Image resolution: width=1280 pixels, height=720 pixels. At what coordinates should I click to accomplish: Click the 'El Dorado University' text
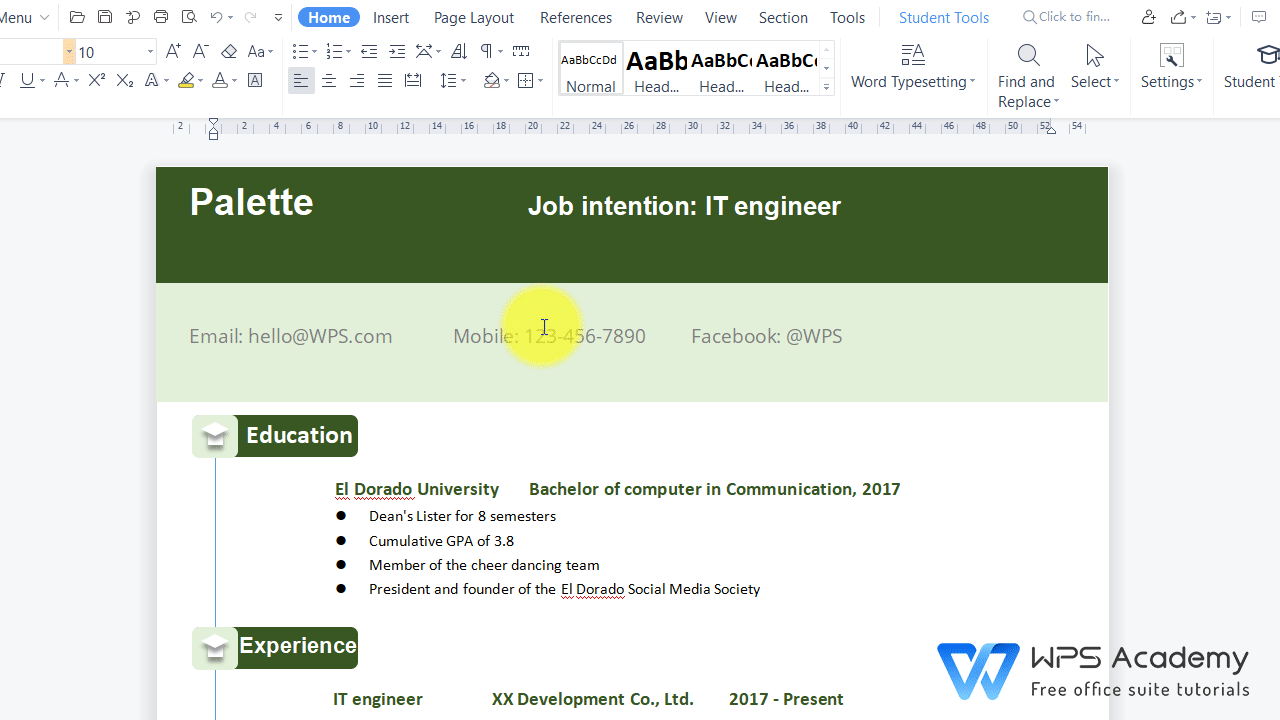coord(417,489)
